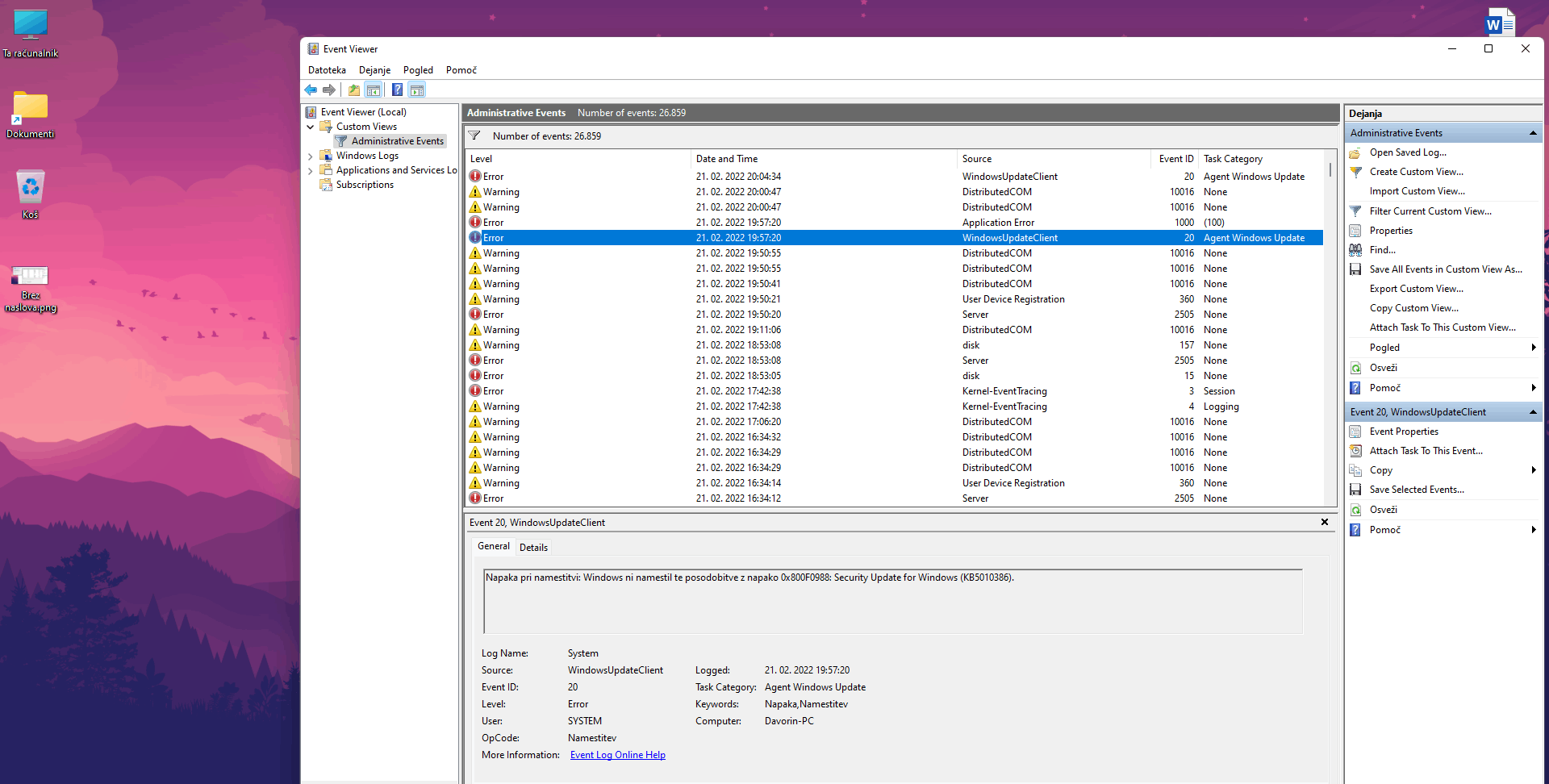Screen dimensions: 1549x784
Task: Collapse the Custom Views tree node
Action: (311, 127)
